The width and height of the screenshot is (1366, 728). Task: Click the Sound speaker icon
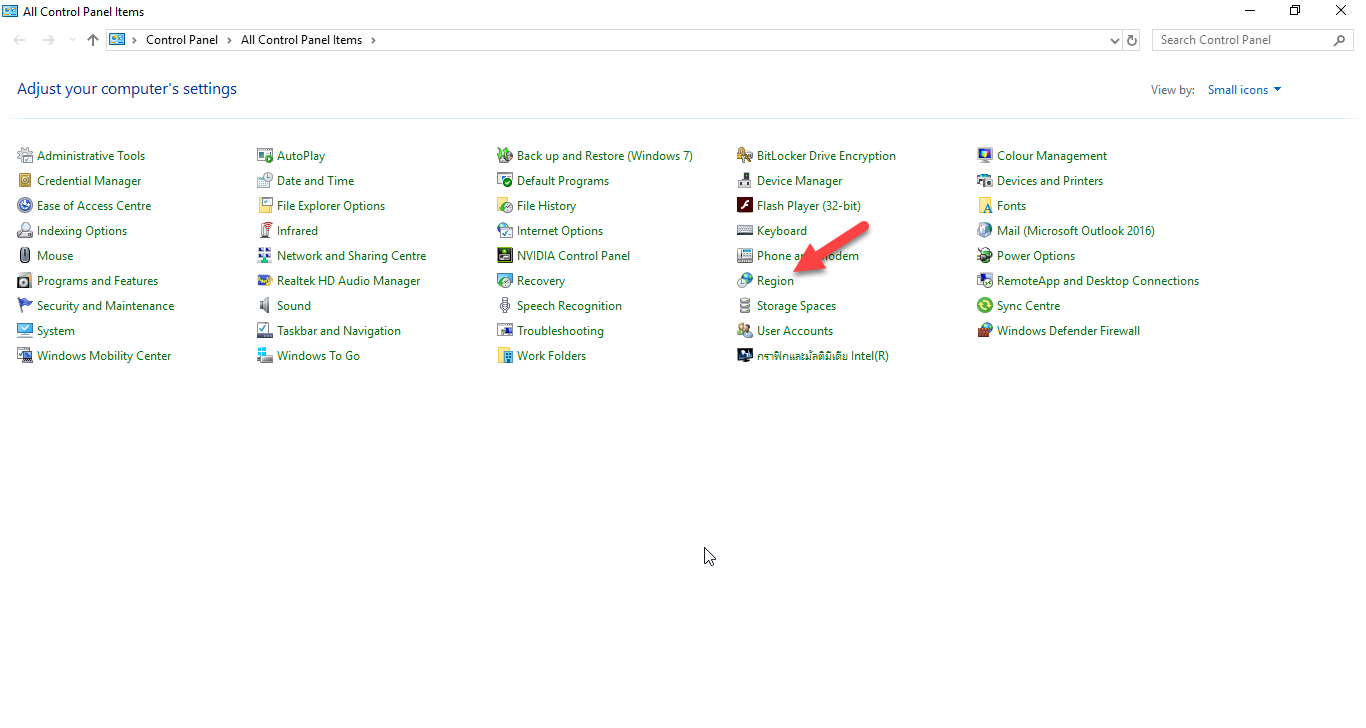point(265,305)
